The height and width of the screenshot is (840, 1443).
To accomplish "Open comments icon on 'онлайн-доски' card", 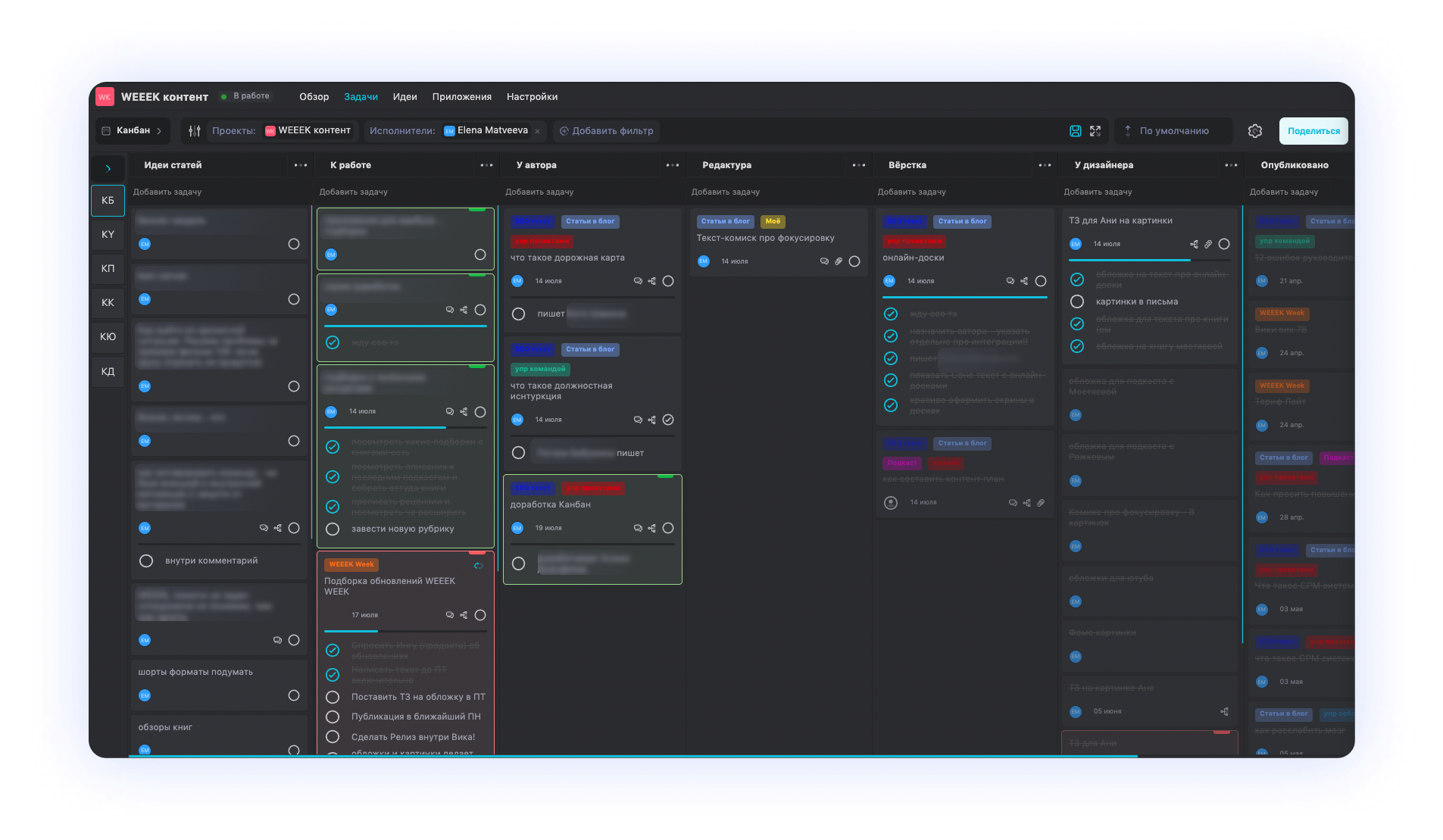I will (x=1010, y=281).
